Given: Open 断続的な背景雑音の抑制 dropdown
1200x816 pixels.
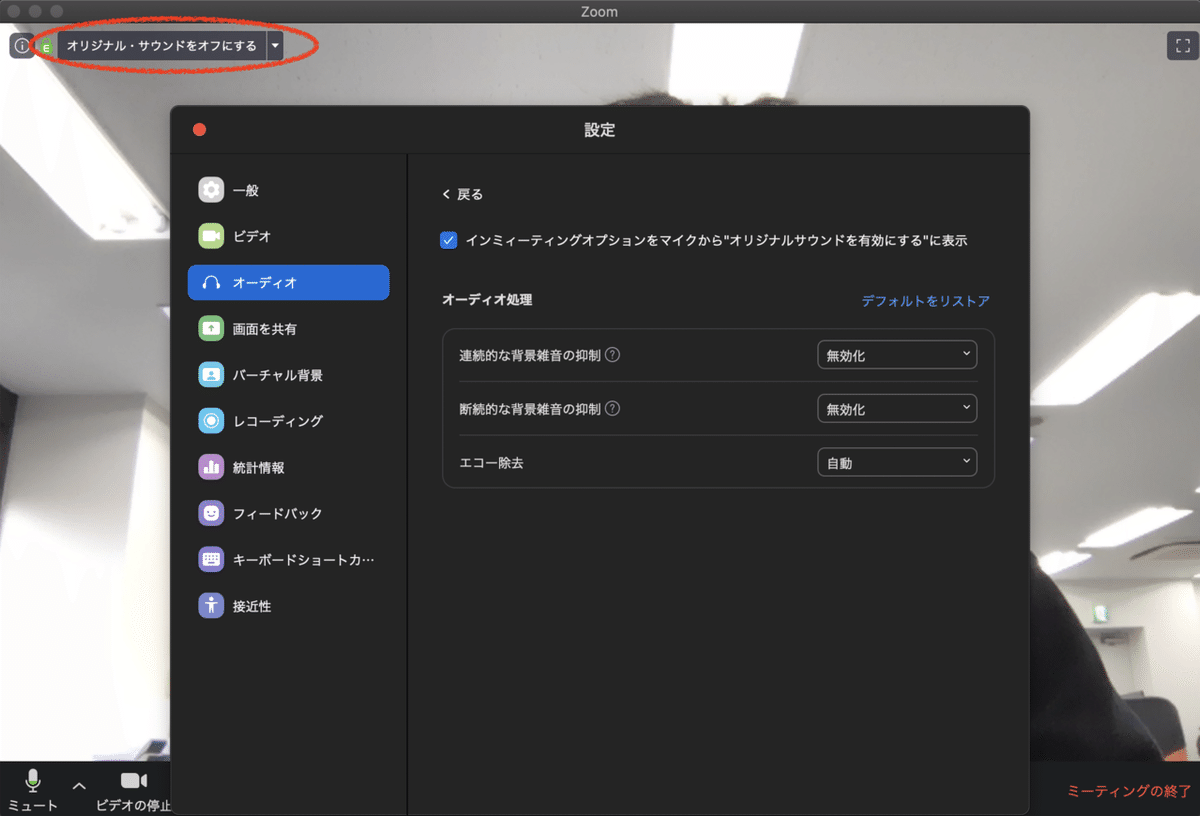Looking at the screenshot, I should [897, 409].
